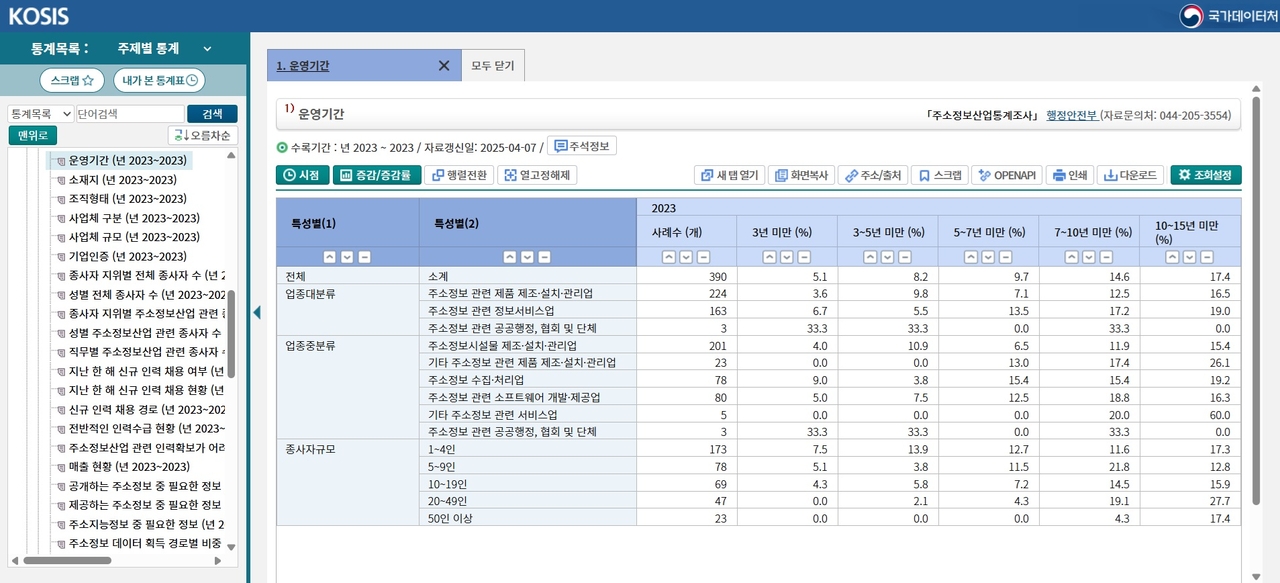The width and height of the screenshot is (1280, 583).
Task: Open the 통계목록 search-type combo box
Action: click(x=41, y=114)
